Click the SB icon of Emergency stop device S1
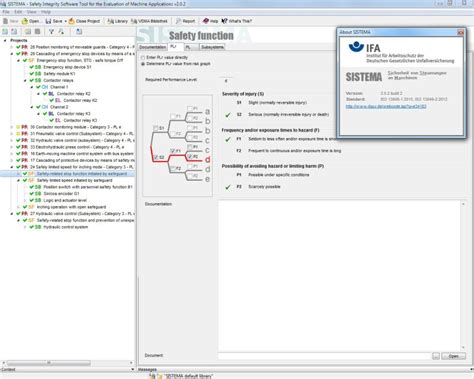 click(x=38, y=67)
